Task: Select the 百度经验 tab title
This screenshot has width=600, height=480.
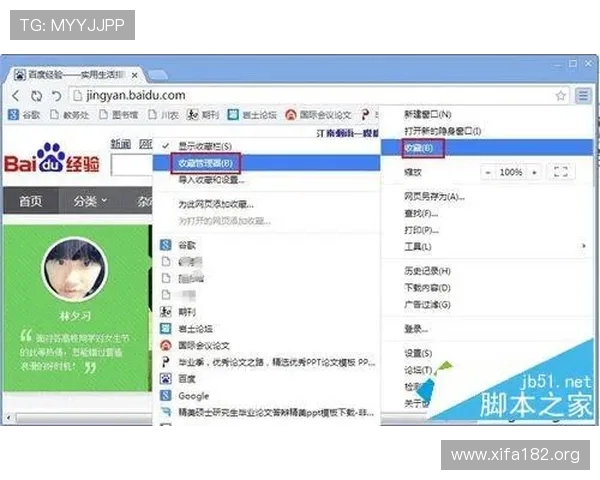Action: click(x=75, y=75)
